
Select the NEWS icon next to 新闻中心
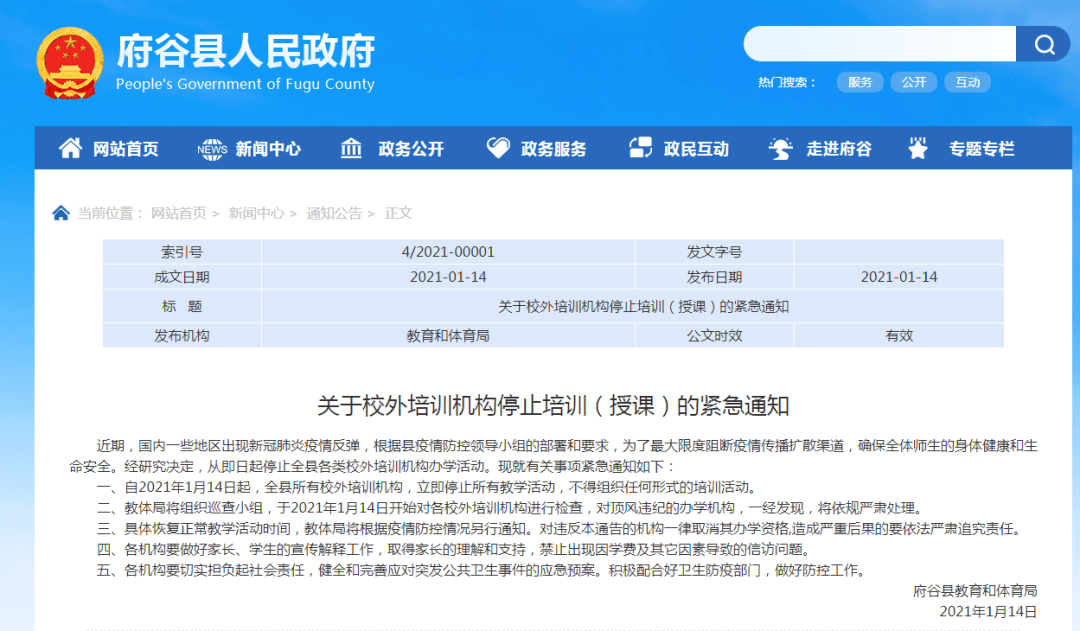pyautogui.click(x=211, y=148)
